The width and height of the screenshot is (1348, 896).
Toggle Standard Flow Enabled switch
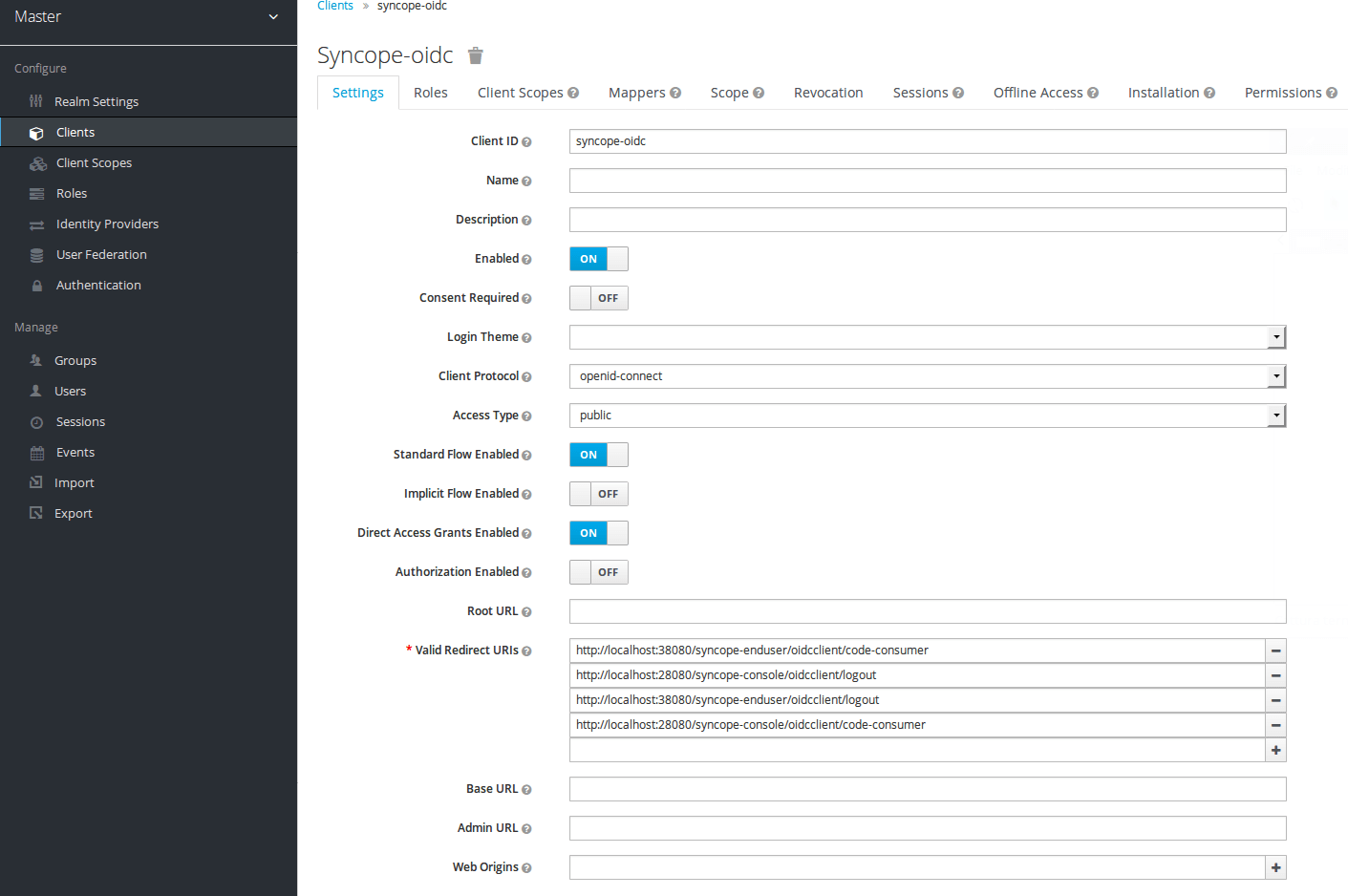point(599,455)
